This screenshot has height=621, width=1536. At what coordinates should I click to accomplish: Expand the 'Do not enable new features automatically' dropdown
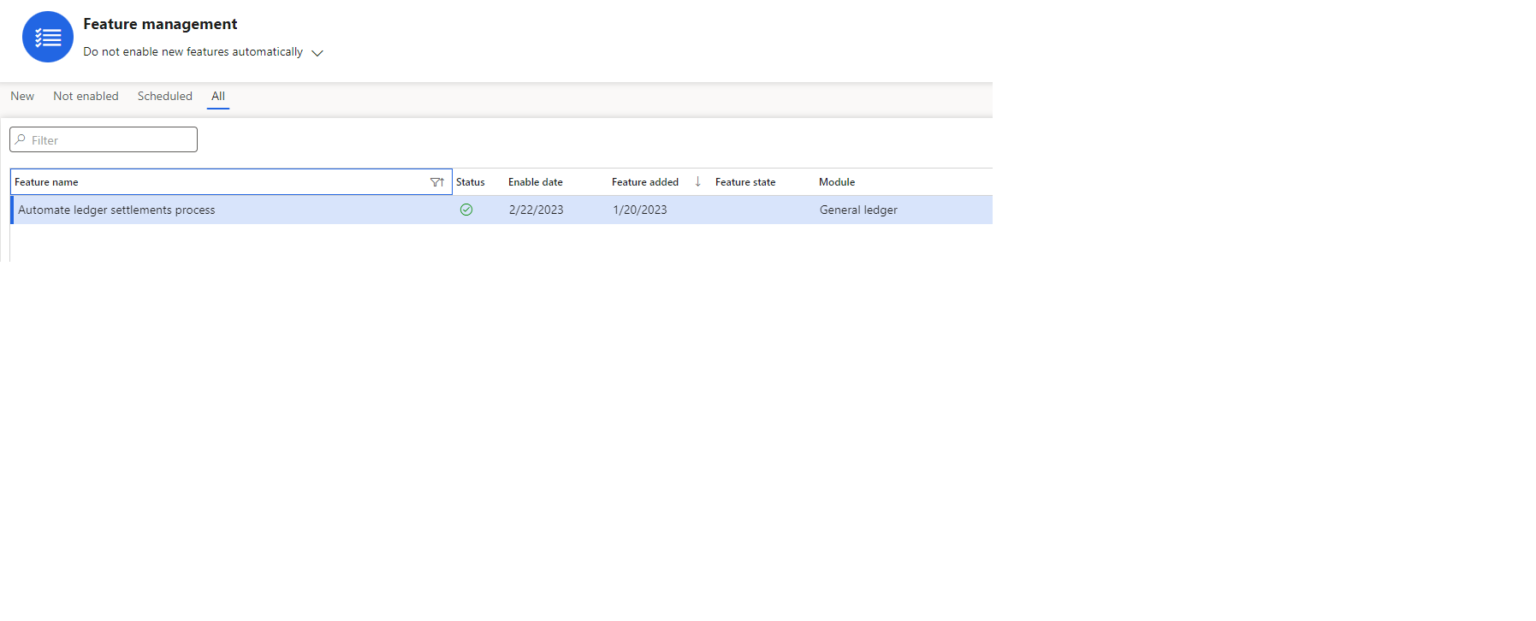tap(317, 53)
